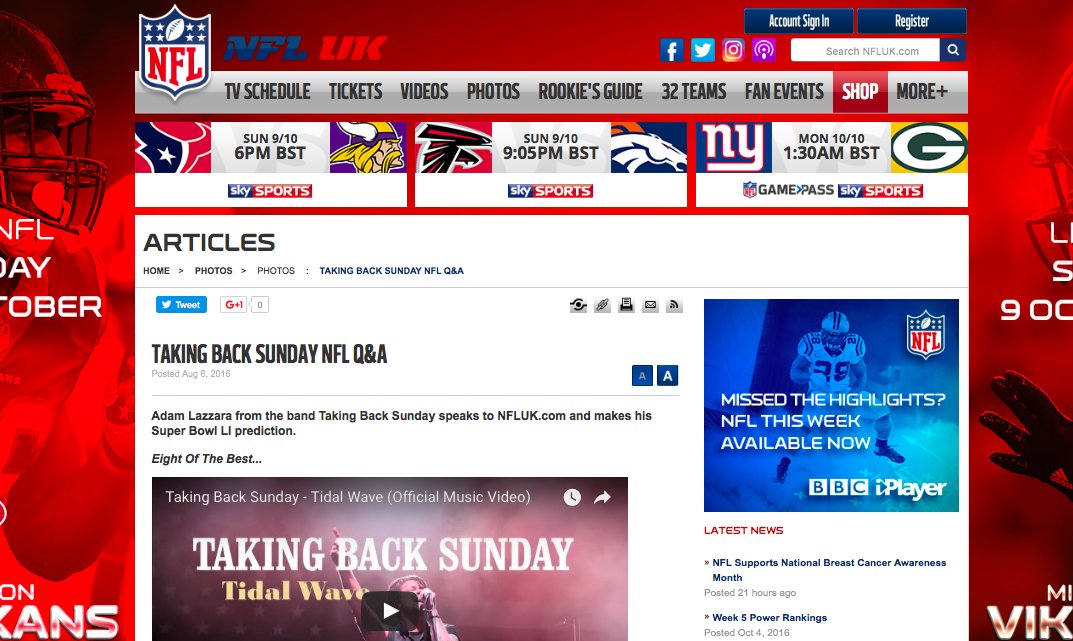Click the New York Giants logo
The image size is (1073, 641).
tap(734, 147)
